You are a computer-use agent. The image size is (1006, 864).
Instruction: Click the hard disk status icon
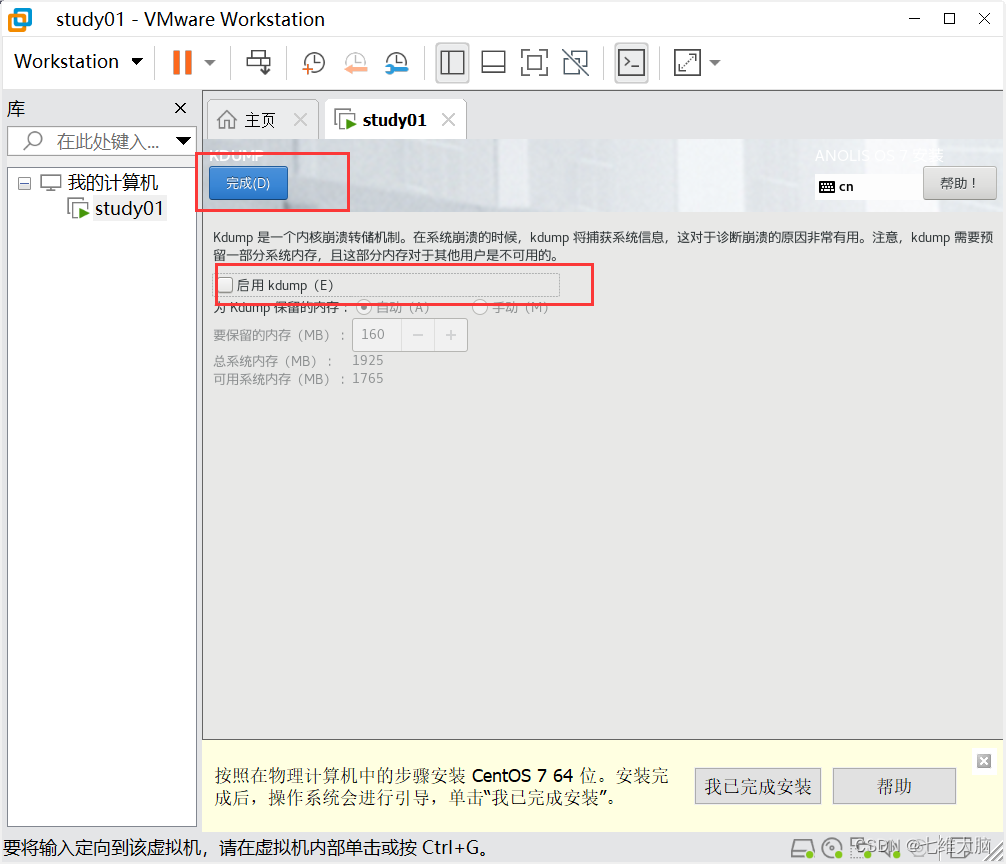click(802, 849)
